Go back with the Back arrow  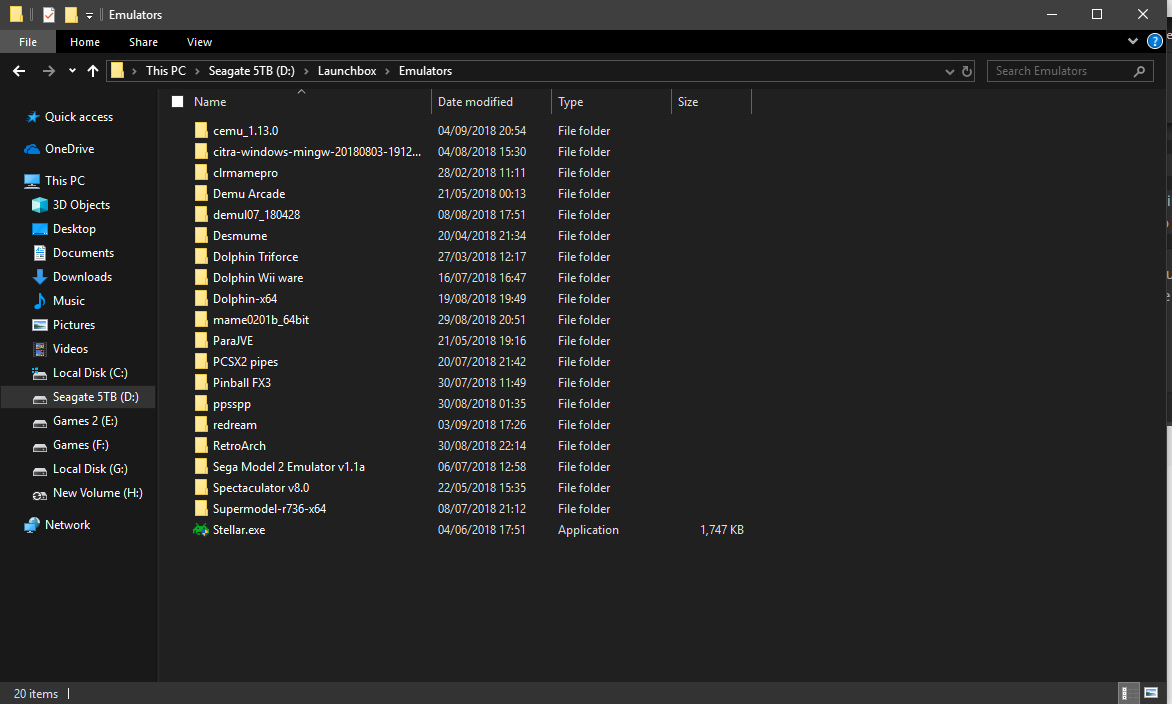(19, 71)
